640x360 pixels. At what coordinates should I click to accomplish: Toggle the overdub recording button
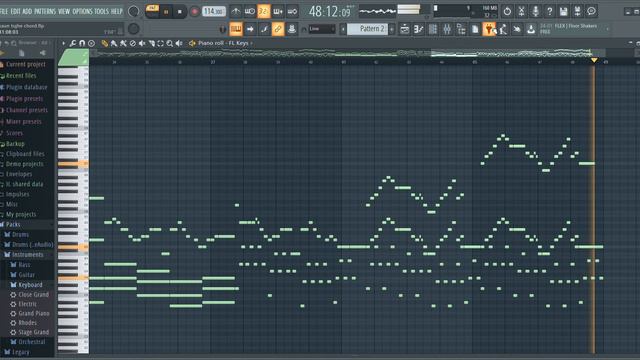tap(278, 11)
